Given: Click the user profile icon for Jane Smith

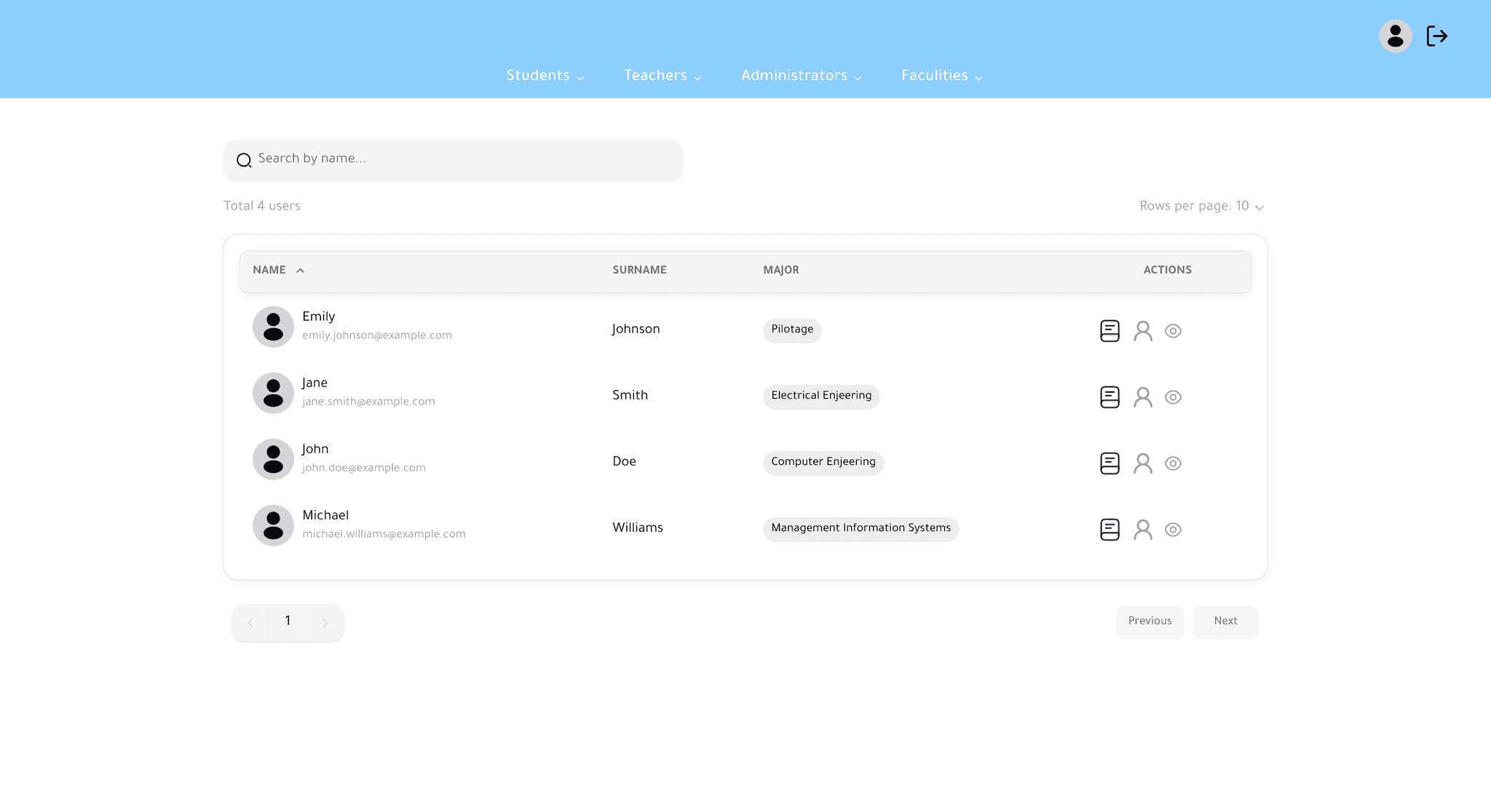Looking at the screenshot, I should coord(1142,397).
